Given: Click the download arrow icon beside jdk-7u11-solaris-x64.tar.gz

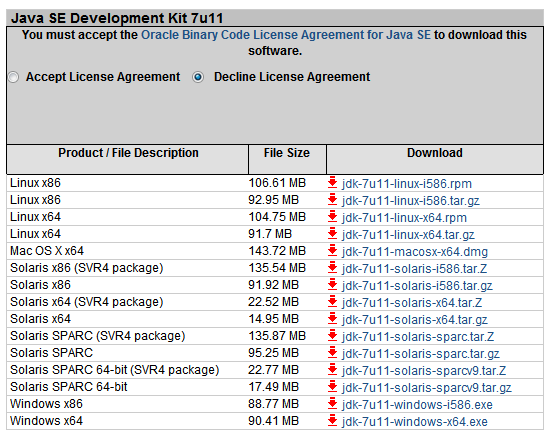Looking at the screenshot, I should click(x=332, y=319).
